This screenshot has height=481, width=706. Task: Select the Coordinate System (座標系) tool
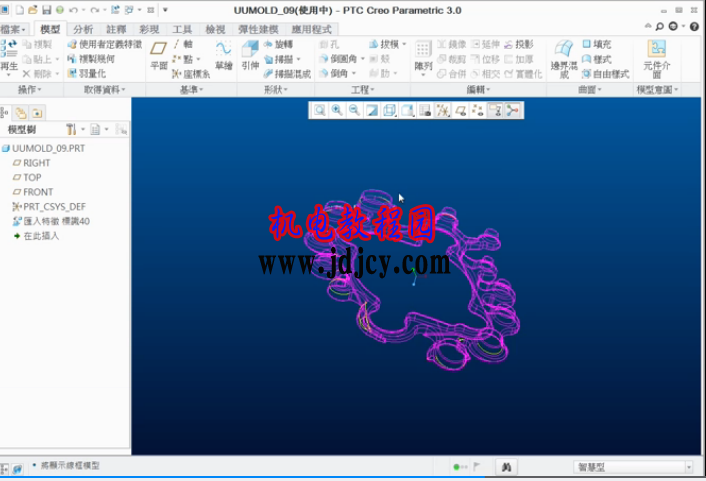pos(191,74)
